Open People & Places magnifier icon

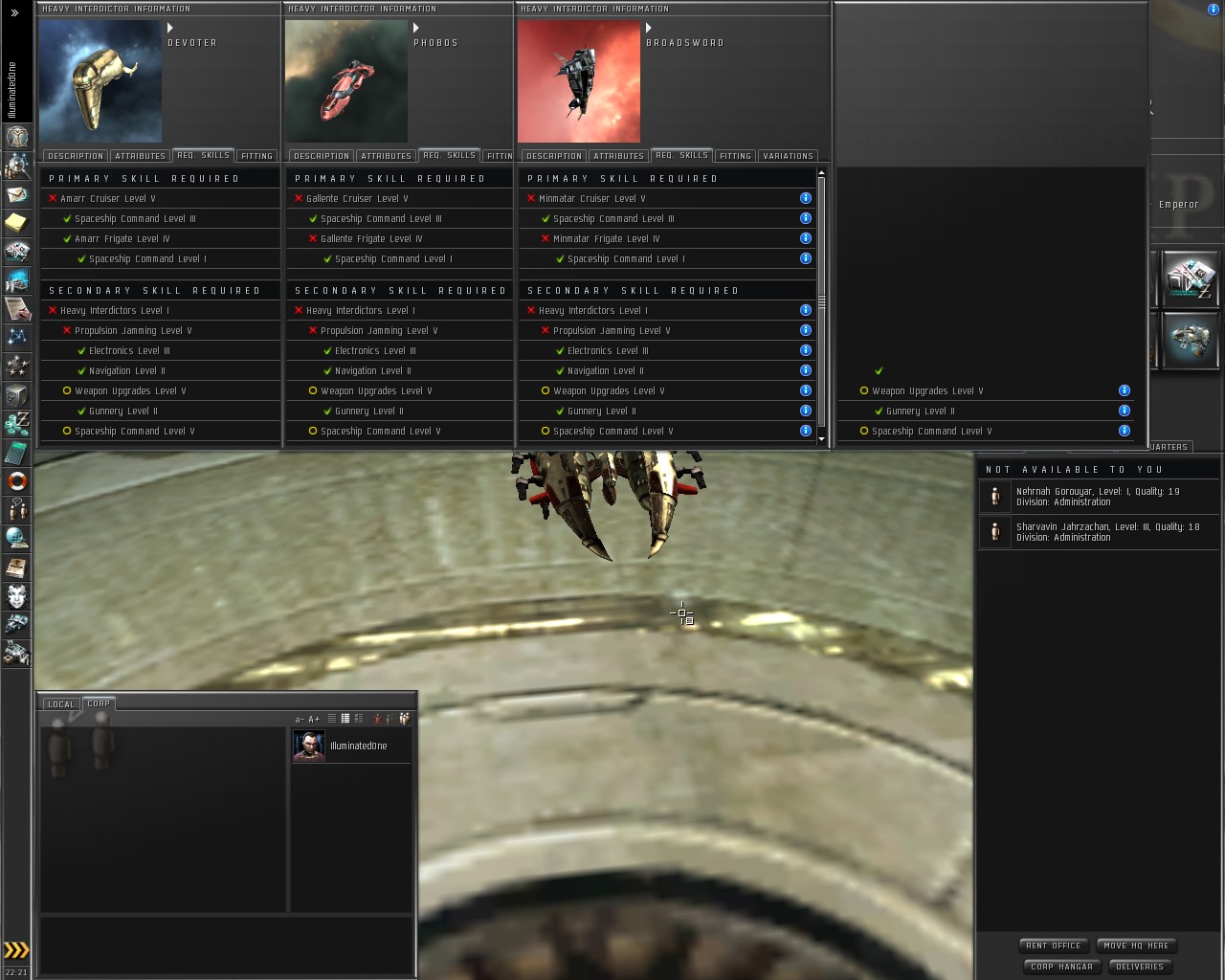16,166
